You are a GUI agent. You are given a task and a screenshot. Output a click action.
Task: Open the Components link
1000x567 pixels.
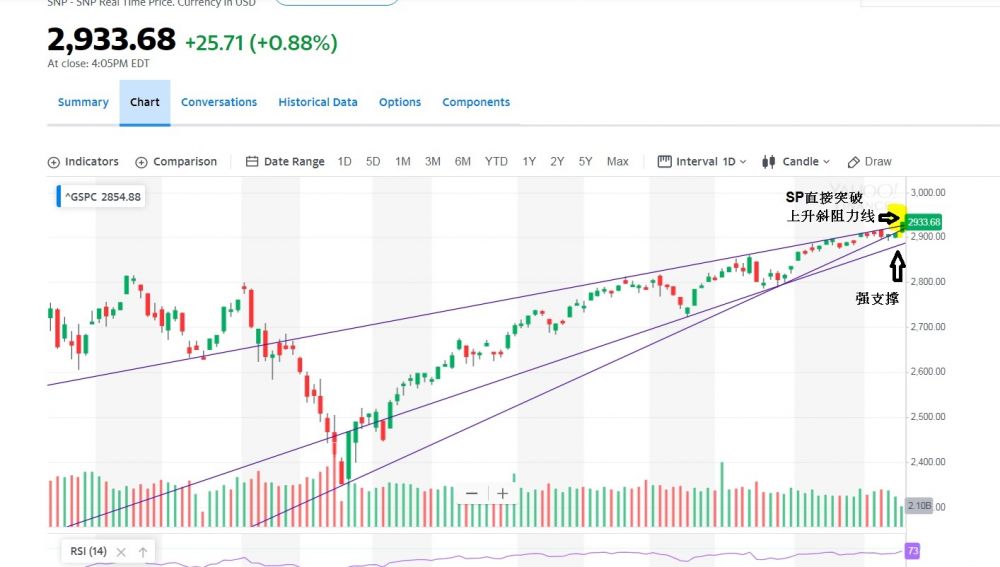click(476, 102)
